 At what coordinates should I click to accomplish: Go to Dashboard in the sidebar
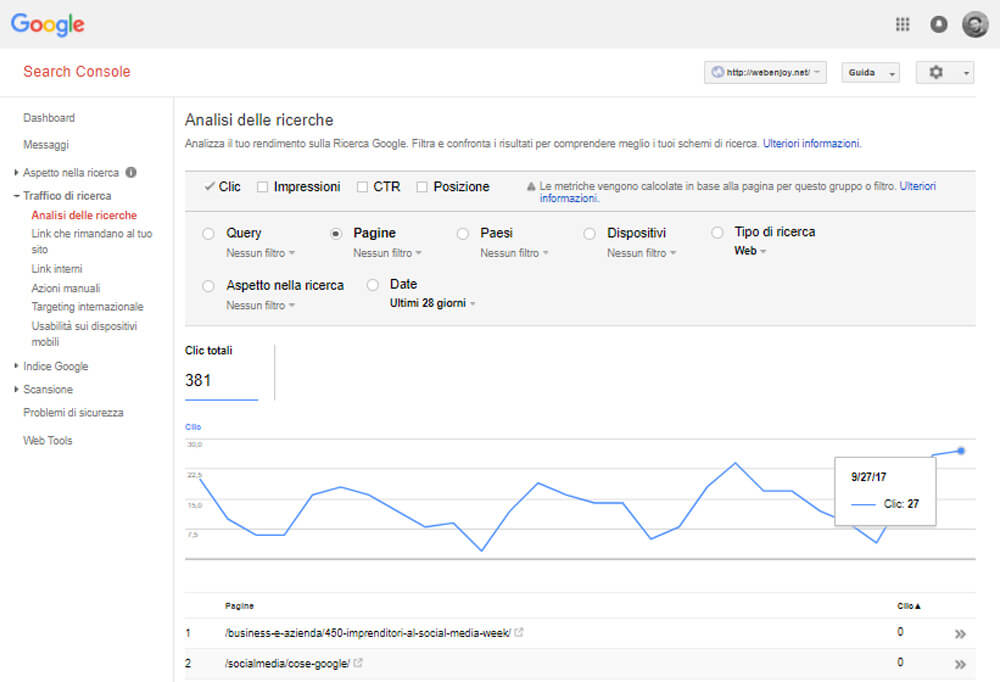pyautogui.click(x=49, y=118)
